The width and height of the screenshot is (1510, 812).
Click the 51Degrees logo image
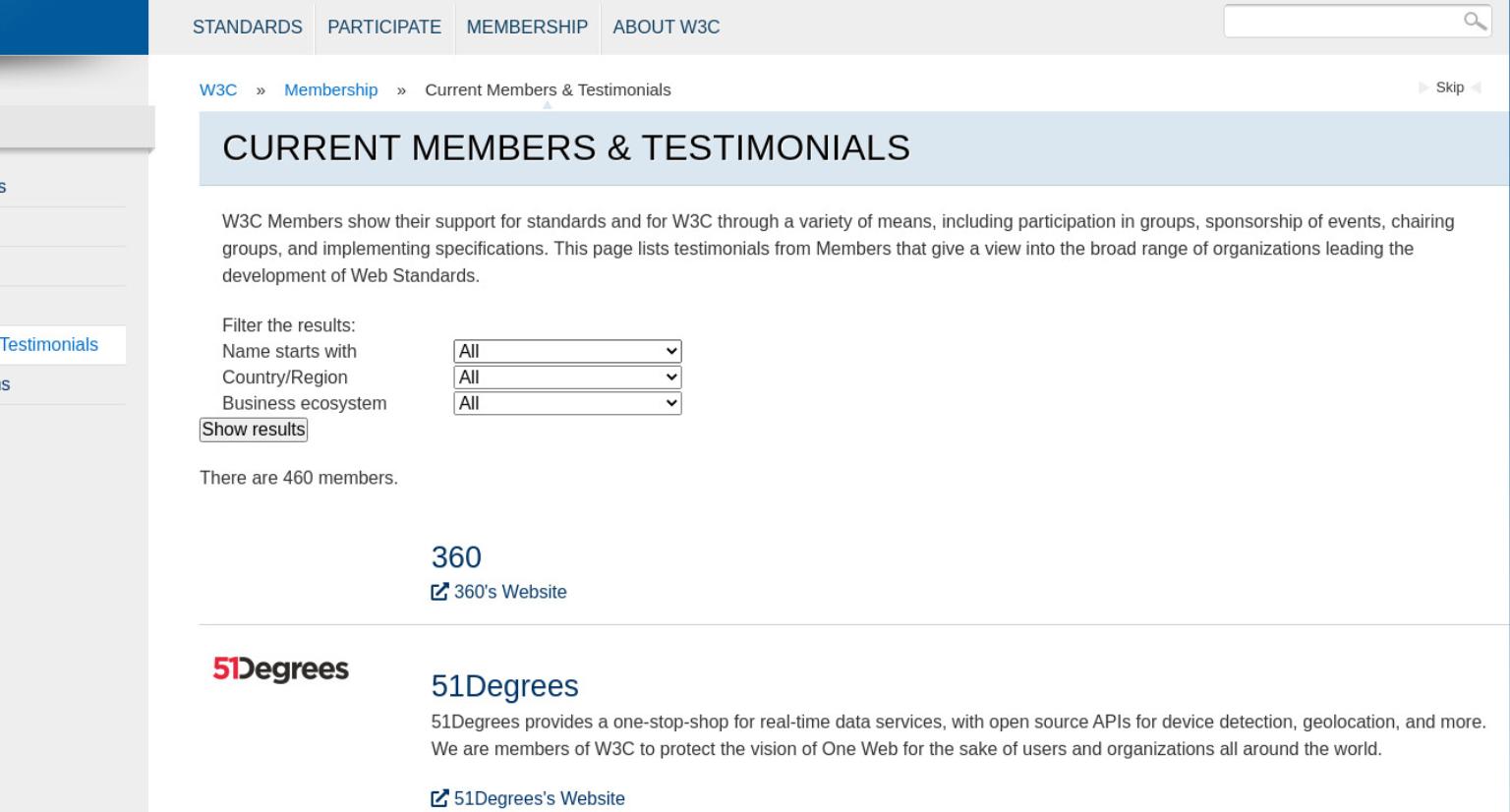click(281, 669)
